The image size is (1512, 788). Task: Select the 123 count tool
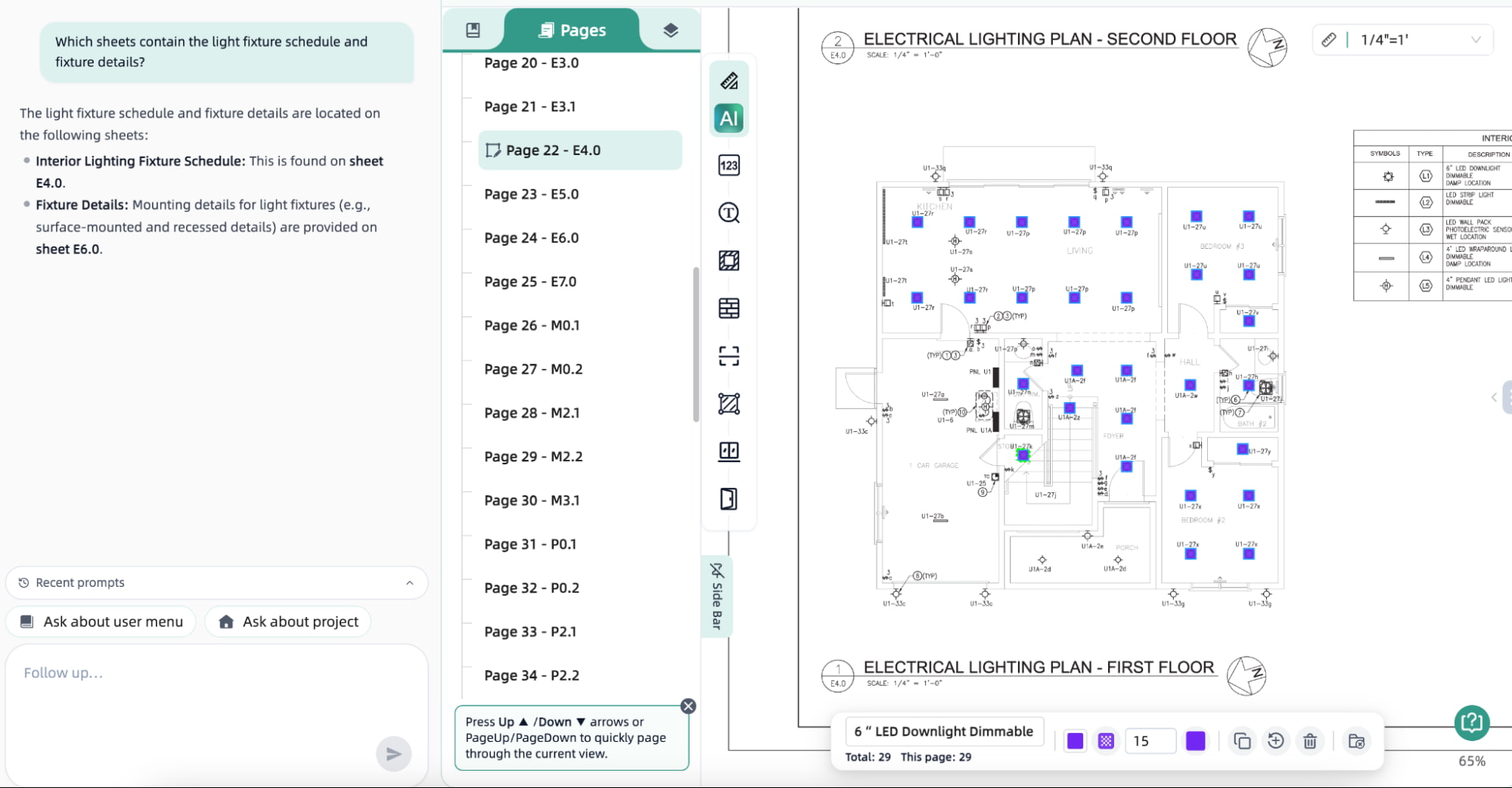[x=729, y=166]
